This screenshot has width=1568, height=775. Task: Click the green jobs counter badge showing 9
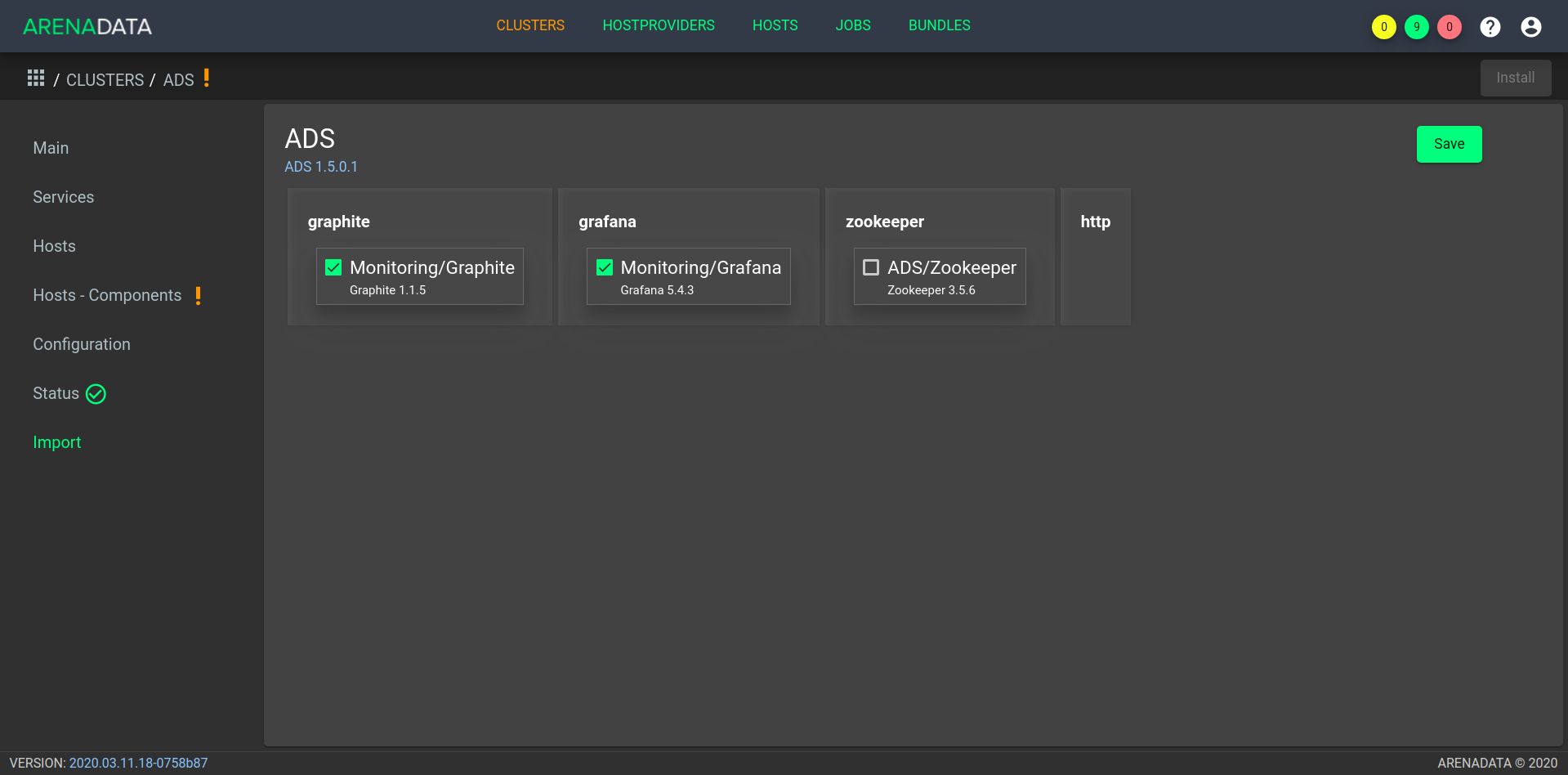1417,27
